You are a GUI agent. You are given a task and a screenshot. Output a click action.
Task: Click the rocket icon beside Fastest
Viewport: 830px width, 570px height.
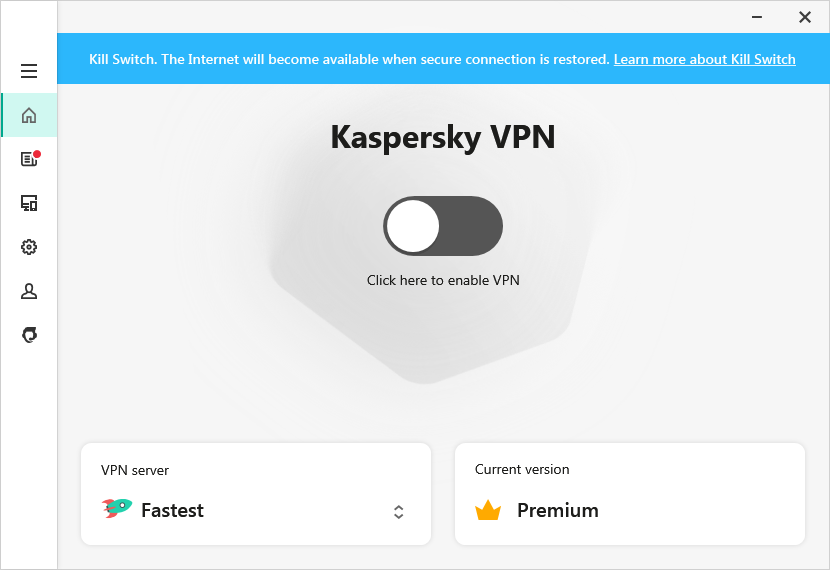116,508
